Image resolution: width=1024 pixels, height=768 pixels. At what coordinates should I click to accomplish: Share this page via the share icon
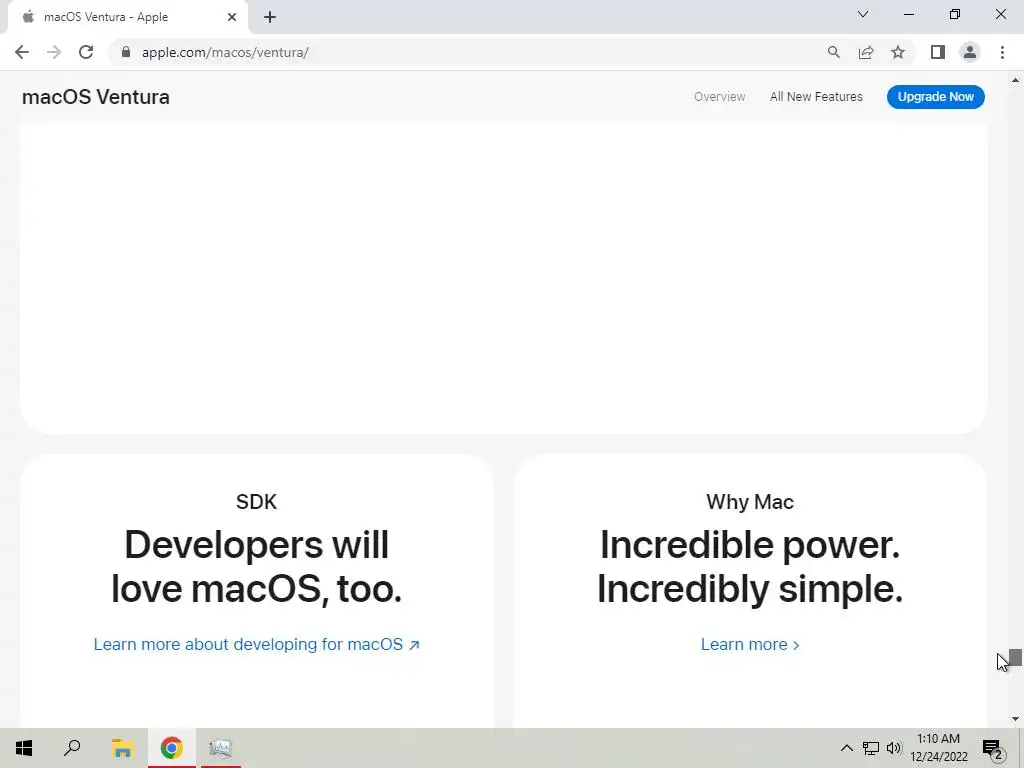point(866,52)
